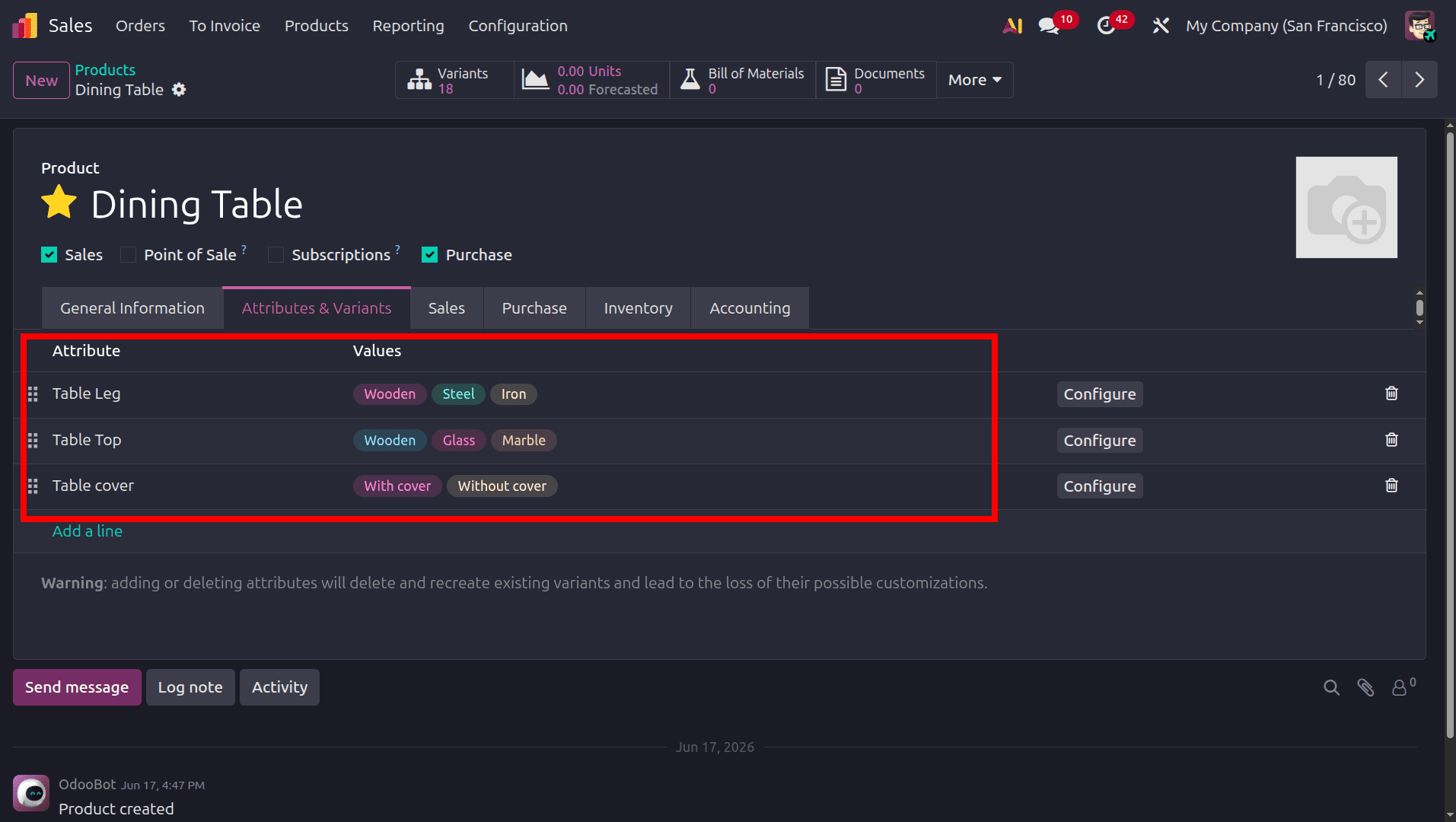
Task: Switch to the General Information tab
Action: coord(132,308)
